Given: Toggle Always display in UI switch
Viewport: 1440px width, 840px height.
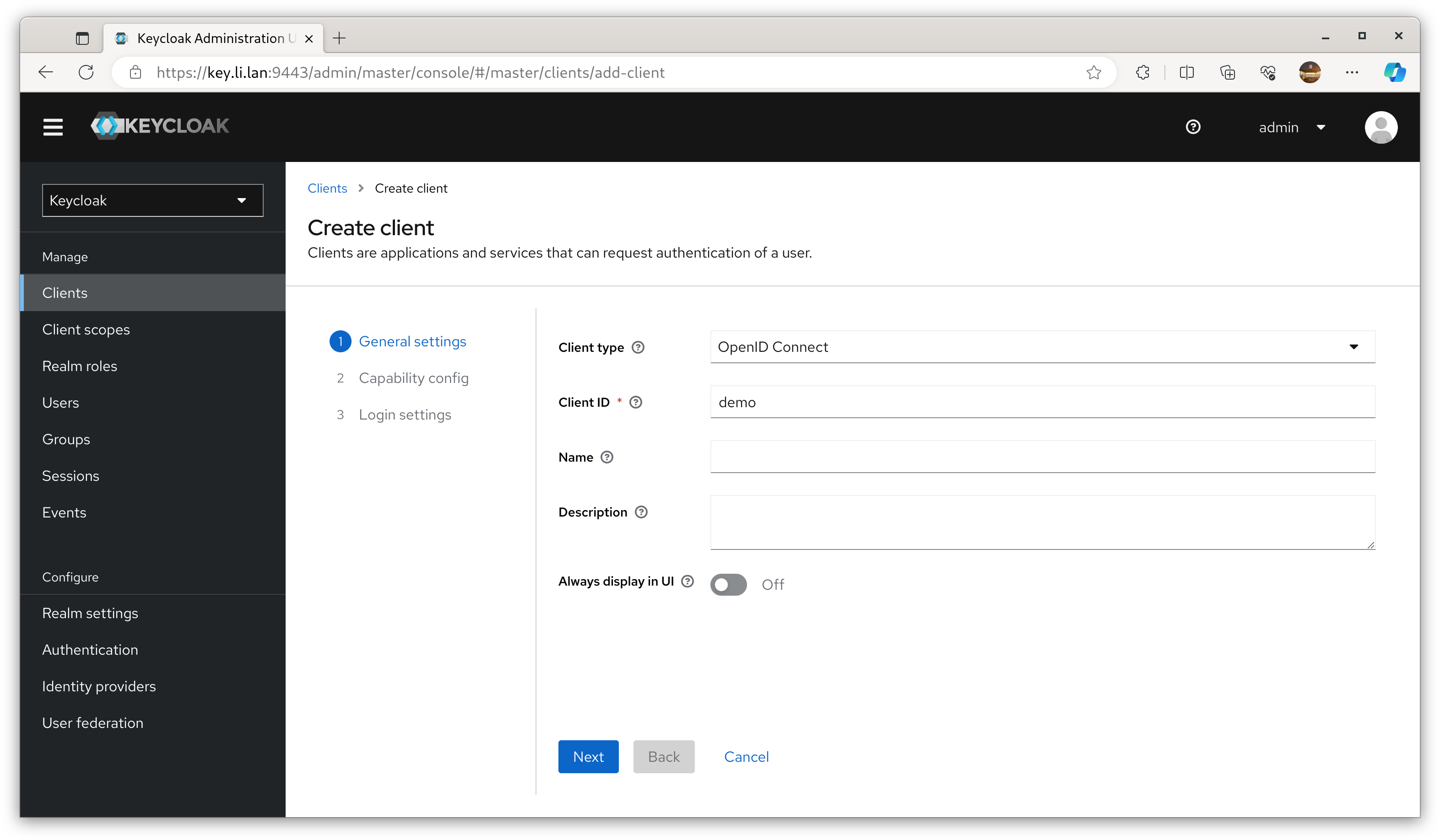Looking at the screenshot, I should (x=728, y=584).
